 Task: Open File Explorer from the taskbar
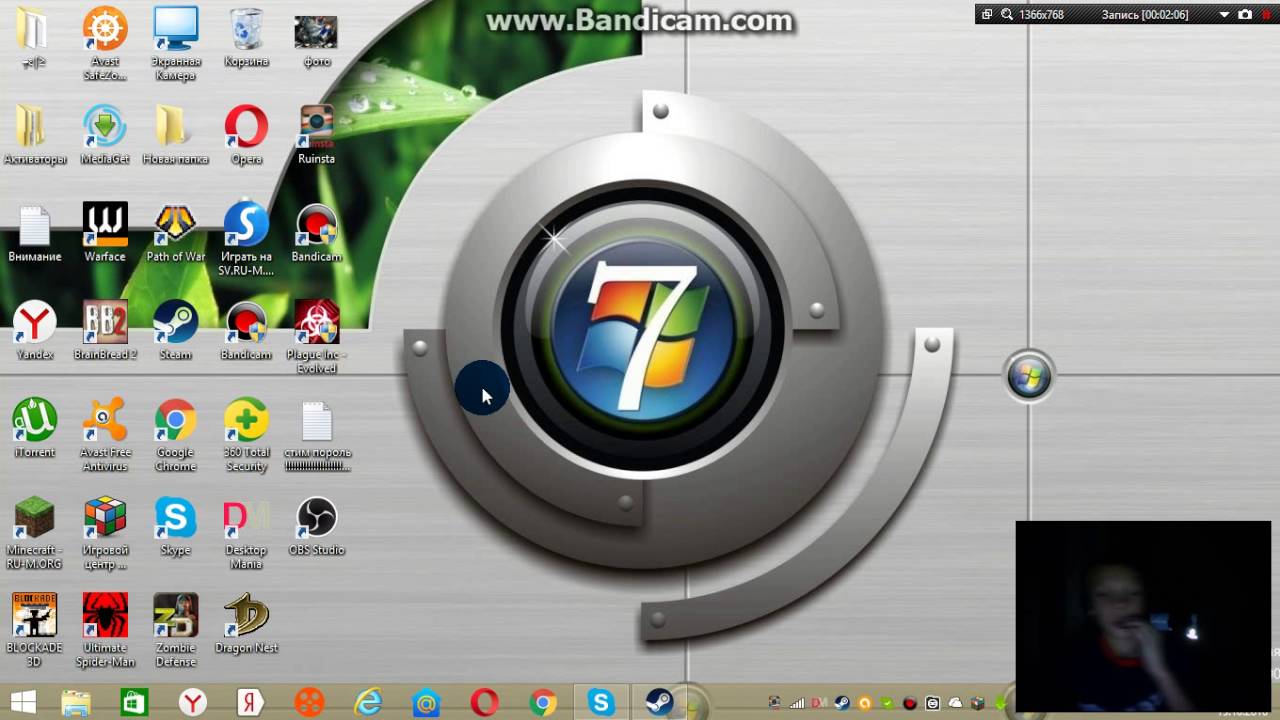[x=76, y=703]
